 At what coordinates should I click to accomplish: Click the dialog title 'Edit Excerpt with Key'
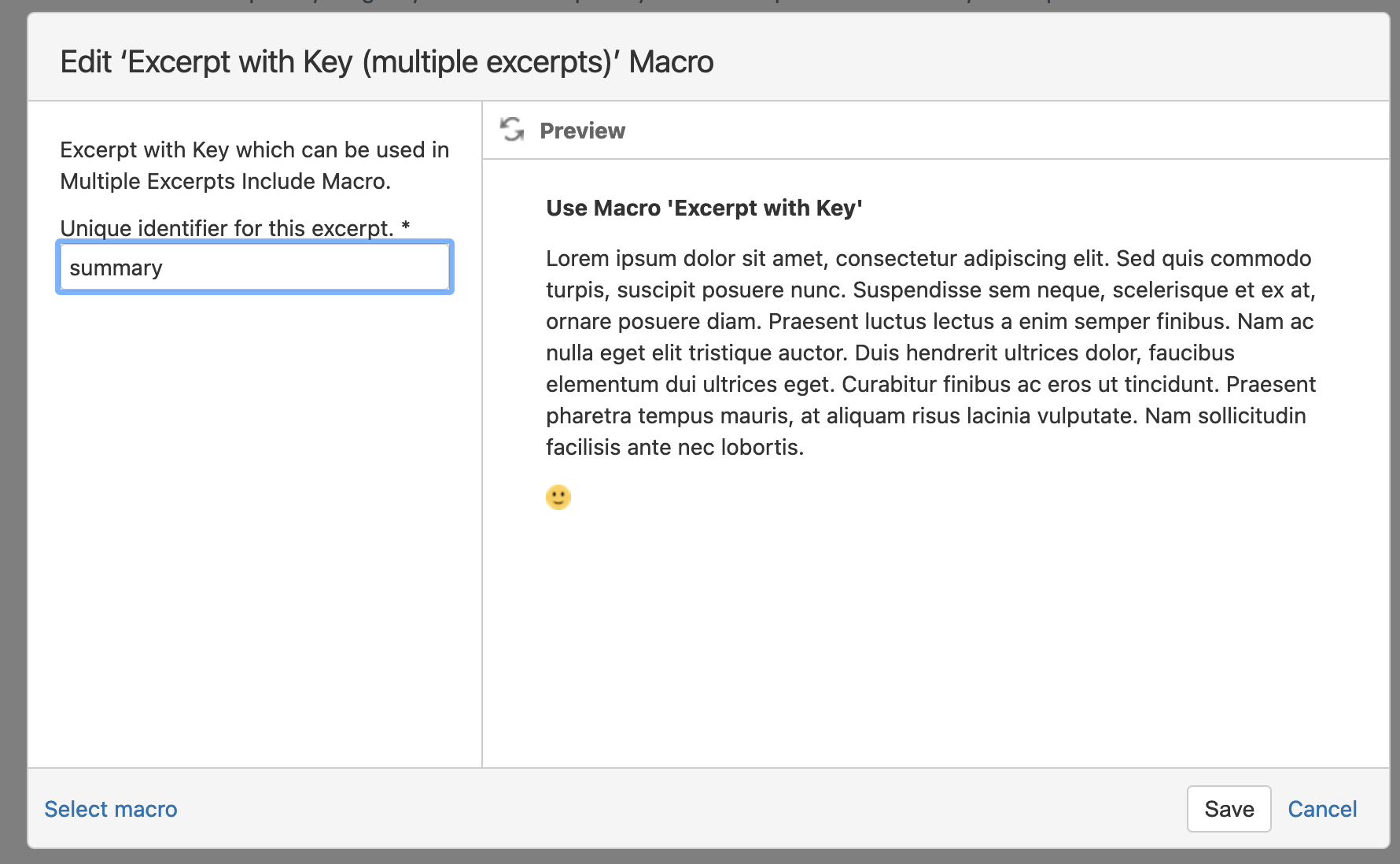coord(386,62)
